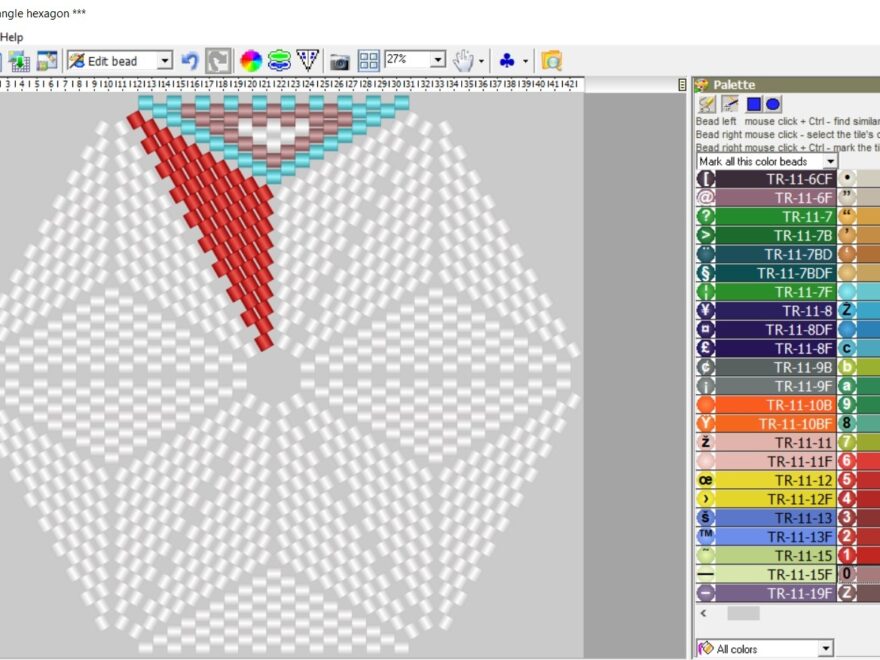
Task: Switch to mosaic view with the grid icon
Action: [x=368, y=59]
